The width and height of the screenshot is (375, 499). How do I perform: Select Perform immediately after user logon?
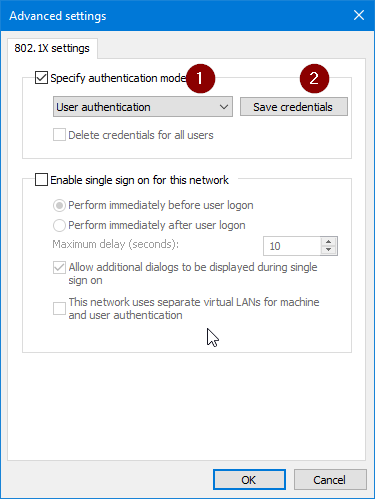click(59, 225)
